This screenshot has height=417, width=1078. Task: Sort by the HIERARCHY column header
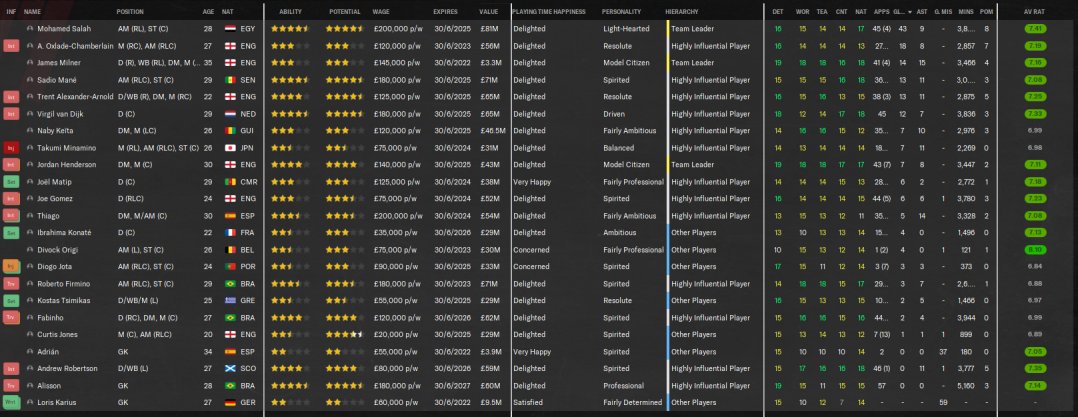[x=682, y=12]
